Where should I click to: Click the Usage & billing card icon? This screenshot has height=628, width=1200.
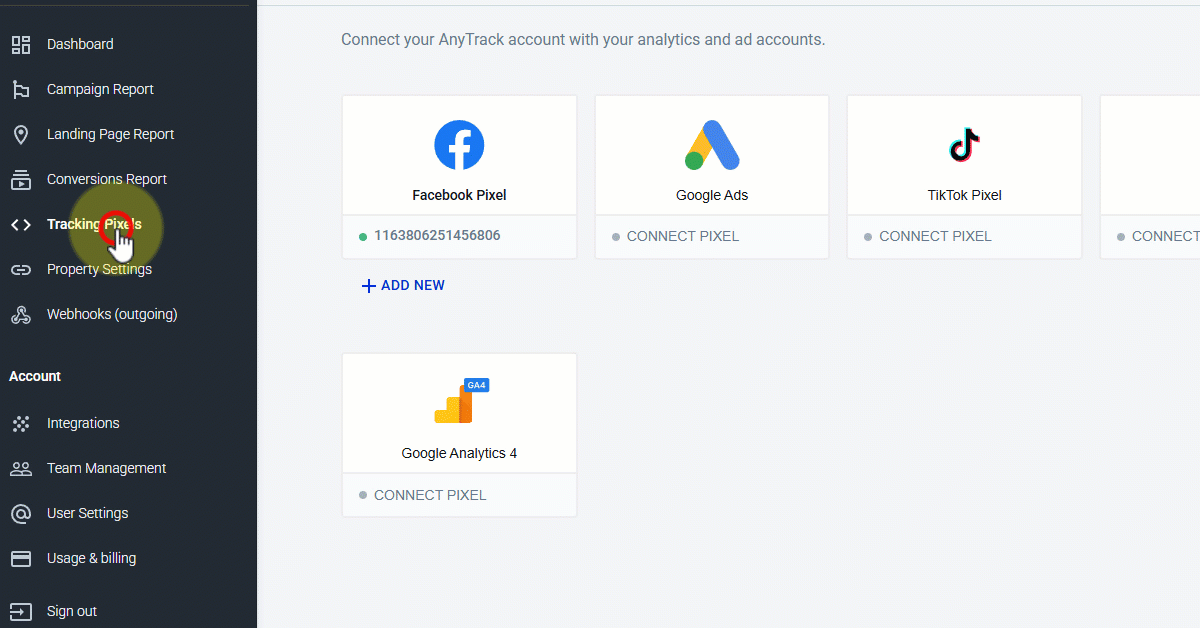pyautogui.click(x=21, y=558)
